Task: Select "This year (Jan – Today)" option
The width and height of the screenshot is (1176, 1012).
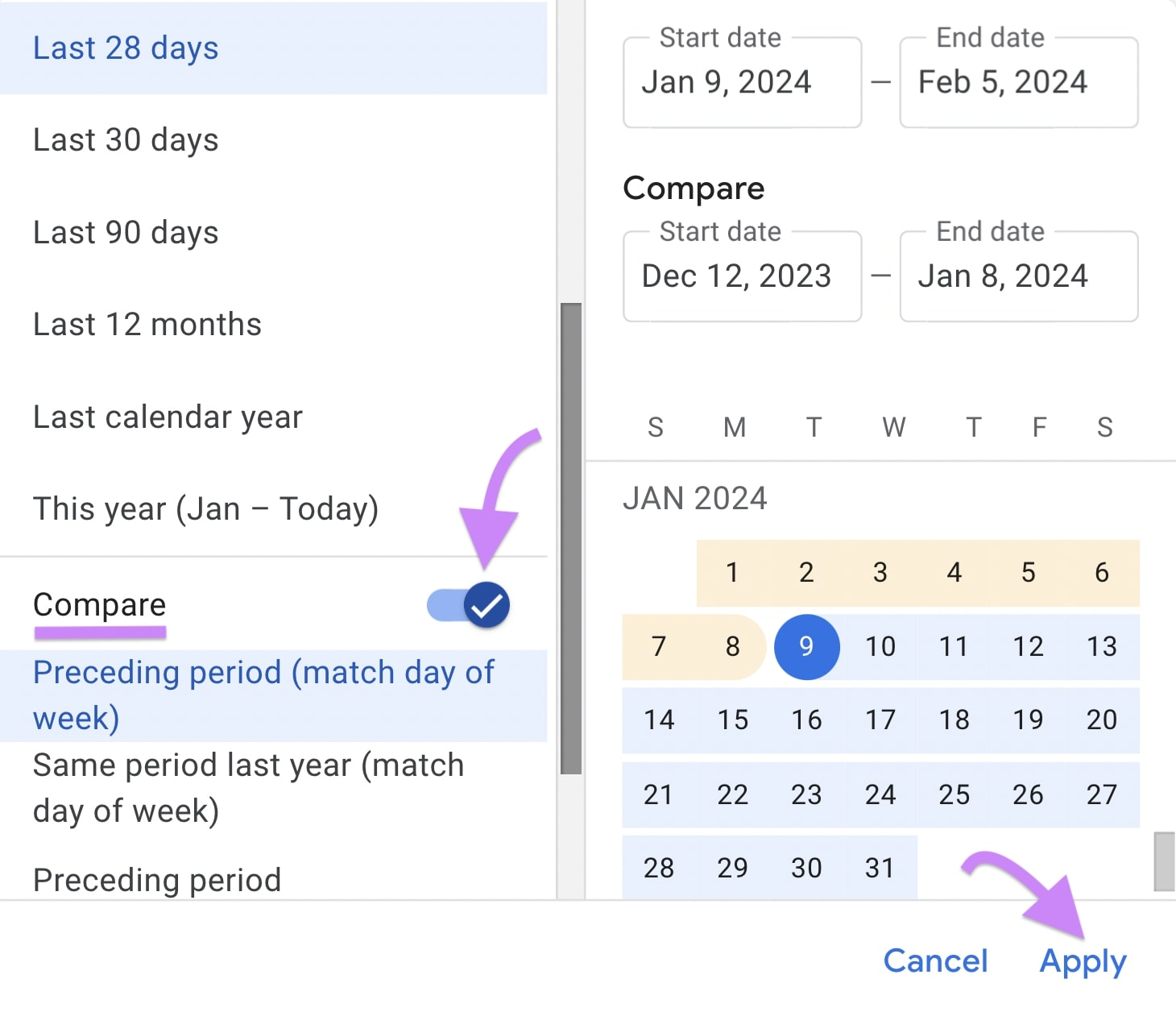Action: pyautogui.click(x=205, y=508)
